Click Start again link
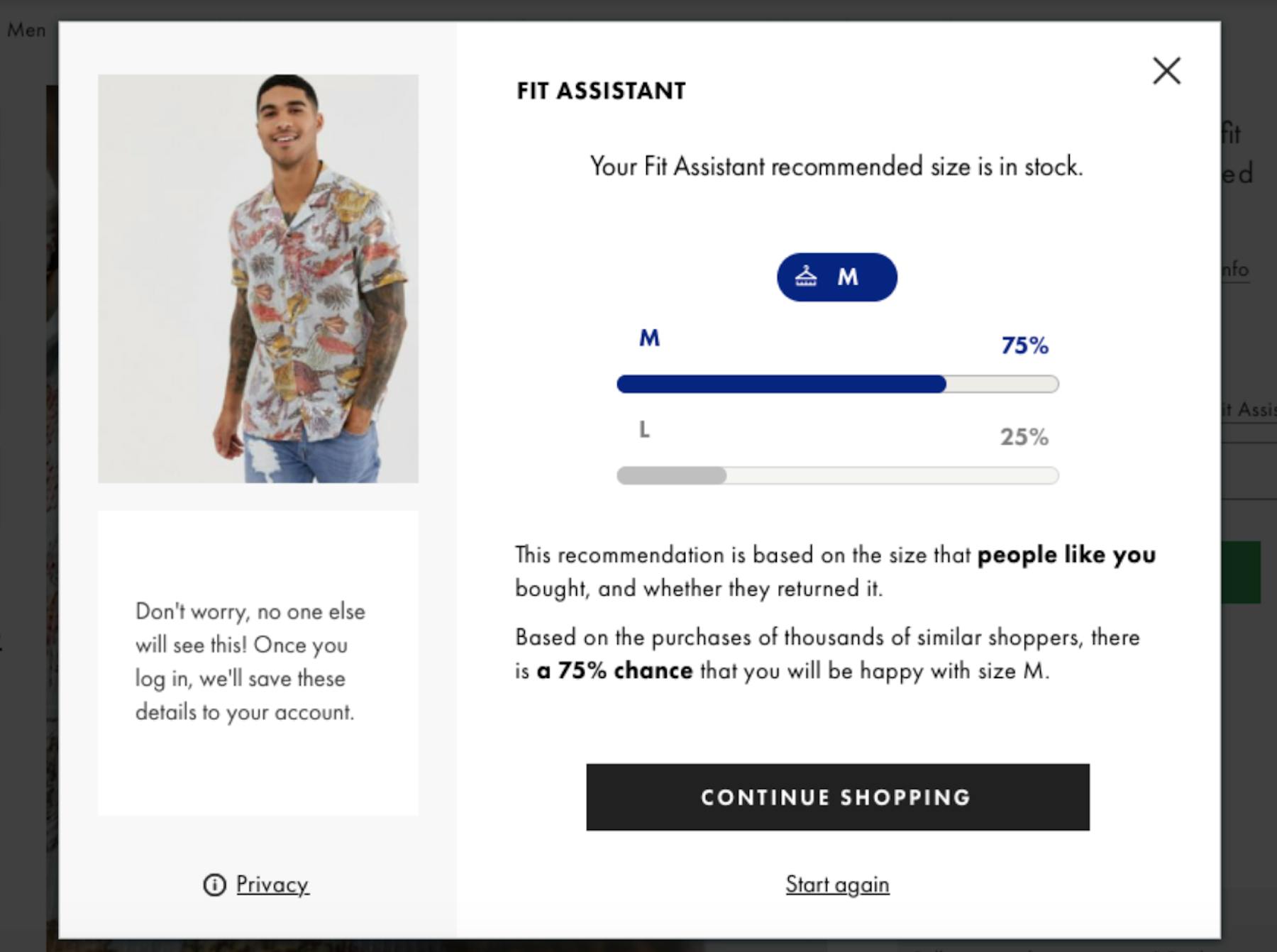1277x952 pixels. tap(837, 885)
